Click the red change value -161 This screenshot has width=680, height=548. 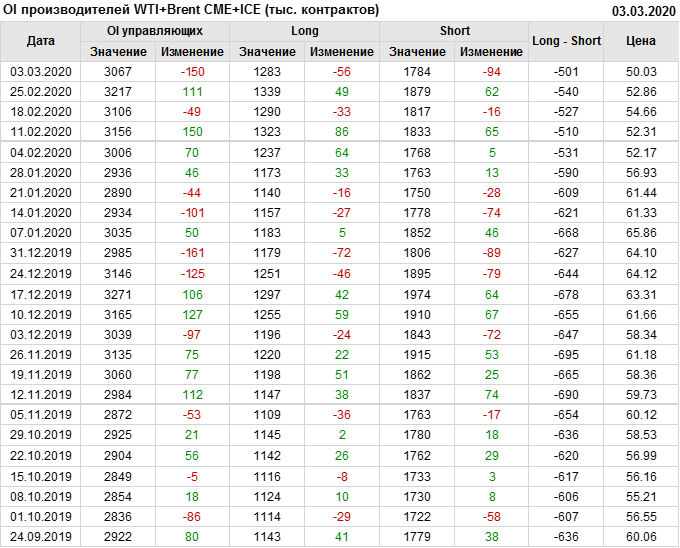click(x=192, y=253)
